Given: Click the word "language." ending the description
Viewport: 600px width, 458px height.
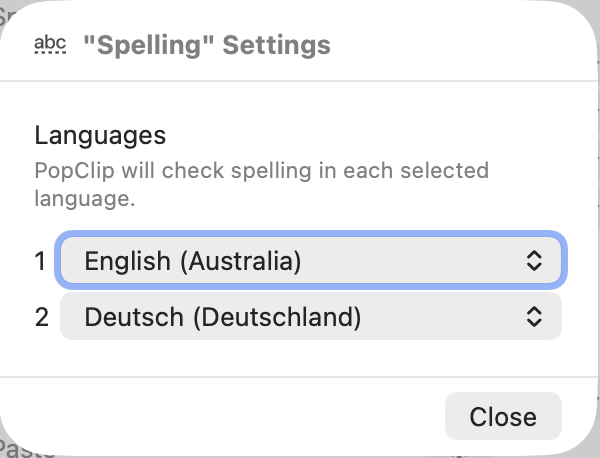Looking at the screenshot, I should (84, 198).
